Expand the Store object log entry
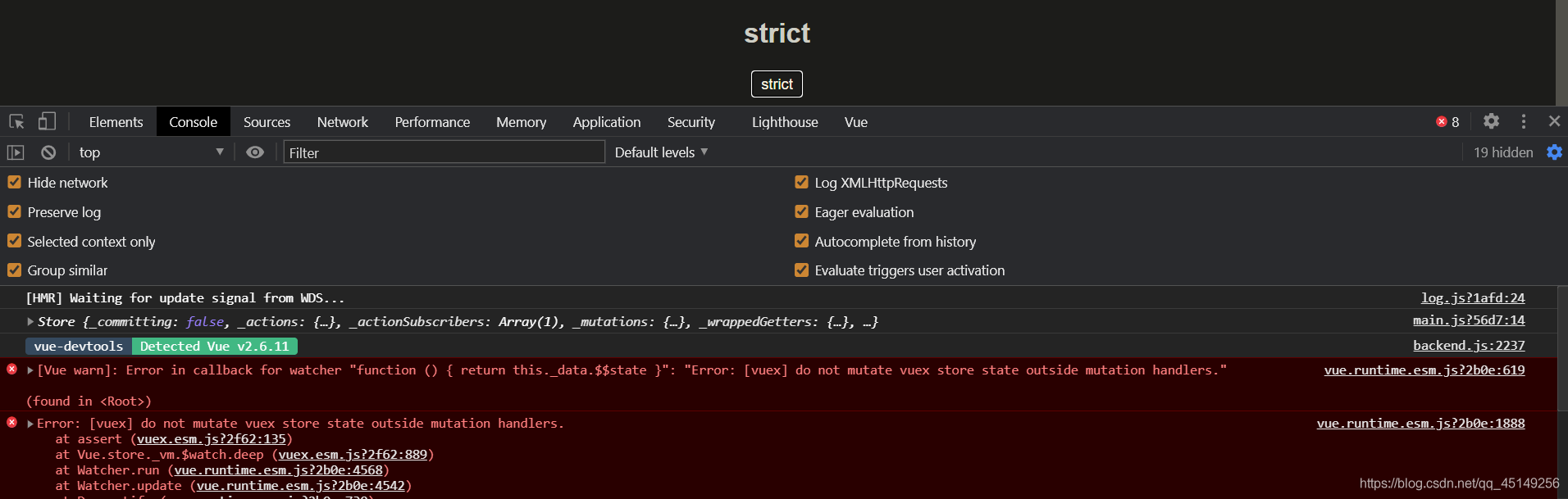The height and width of the screenshot is (499, 1568). tap(30, 322)
